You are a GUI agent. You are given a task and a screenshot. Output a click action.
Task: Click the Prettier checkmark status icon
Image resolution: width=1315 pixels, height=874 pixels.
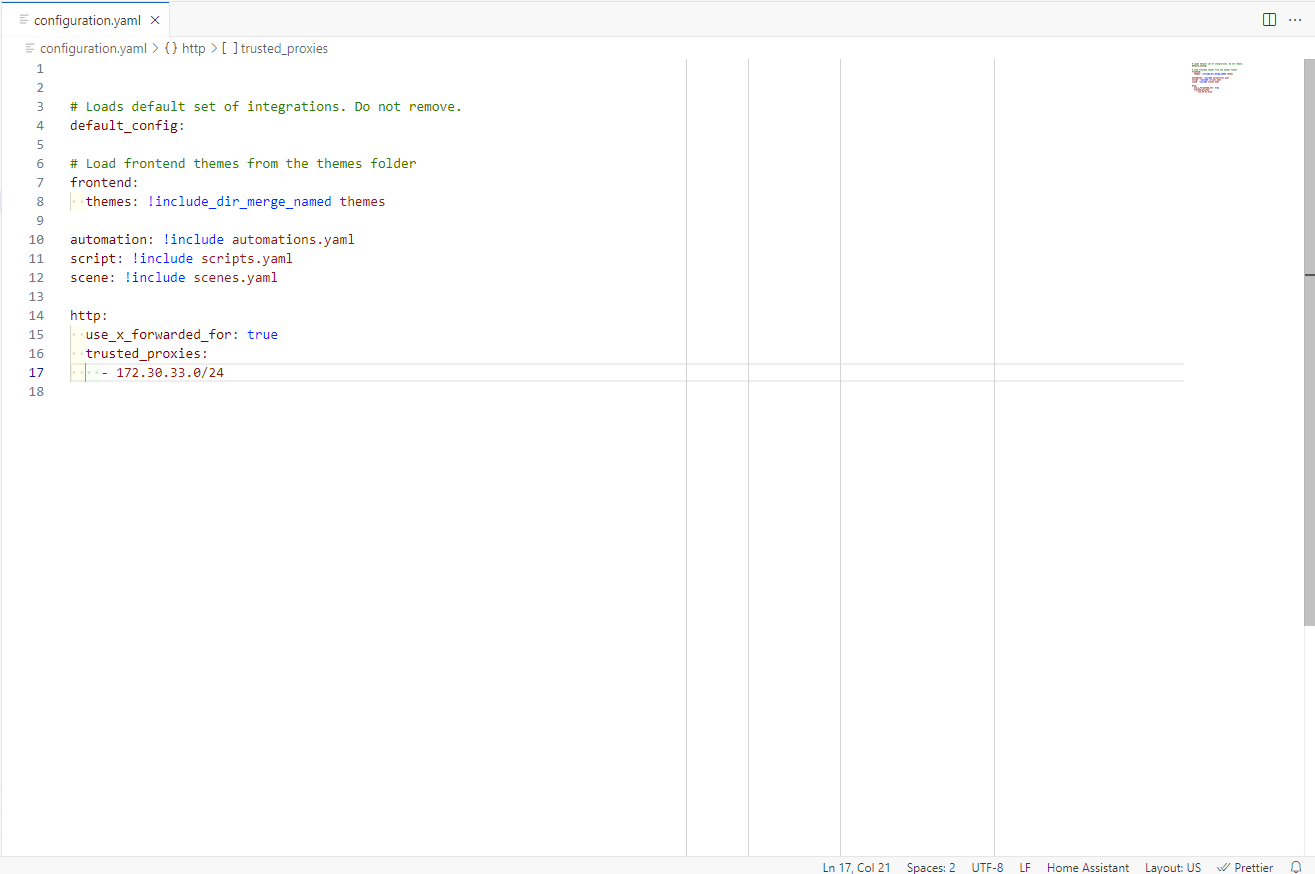pyautogui.click(x=1223, y=867)
